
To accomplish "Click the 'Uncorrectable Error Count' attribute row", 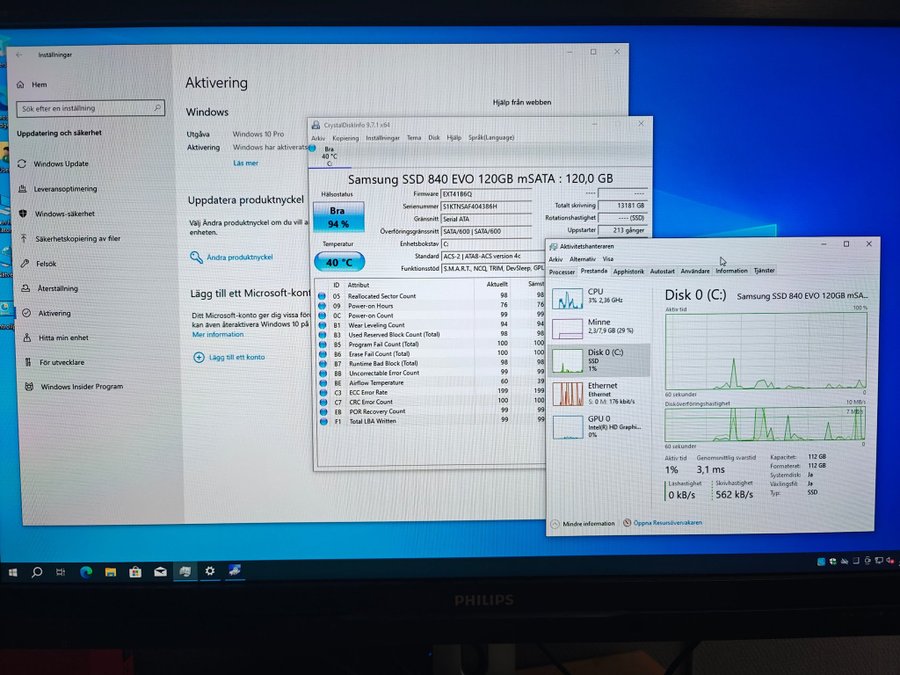I will click(x=431, y=373).
